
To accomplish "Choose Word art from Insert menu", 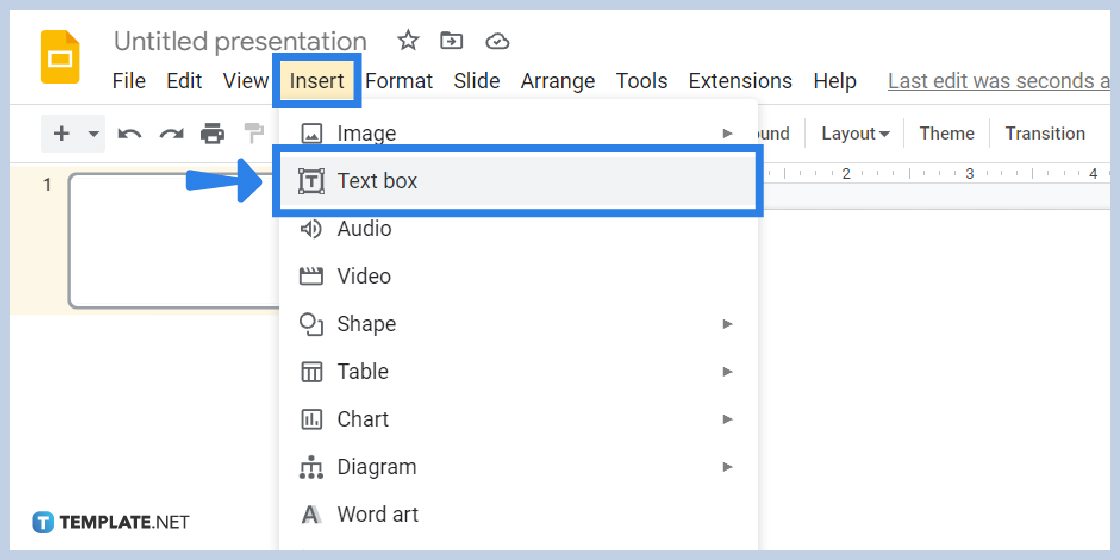I will point(518,514).
